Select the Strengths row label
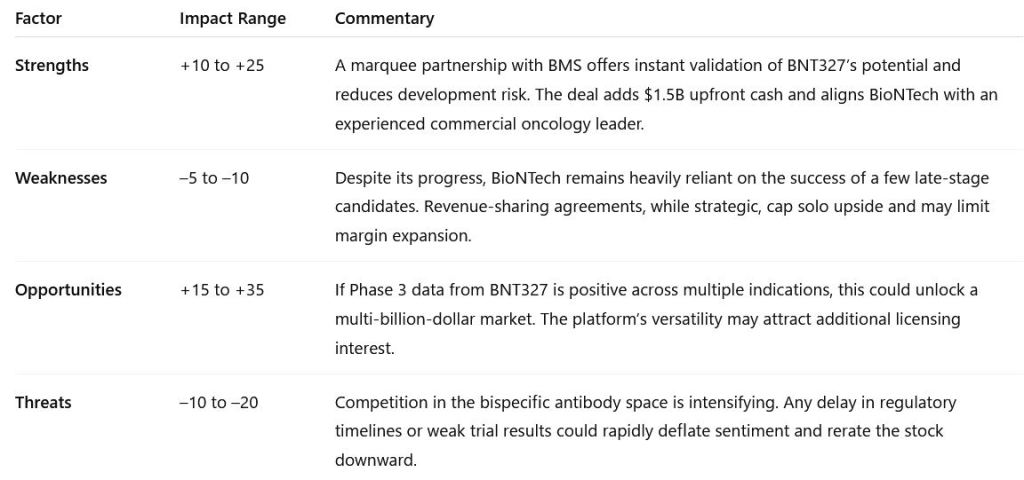Viewport: 1024px width, 480px height. click(52, 65)
